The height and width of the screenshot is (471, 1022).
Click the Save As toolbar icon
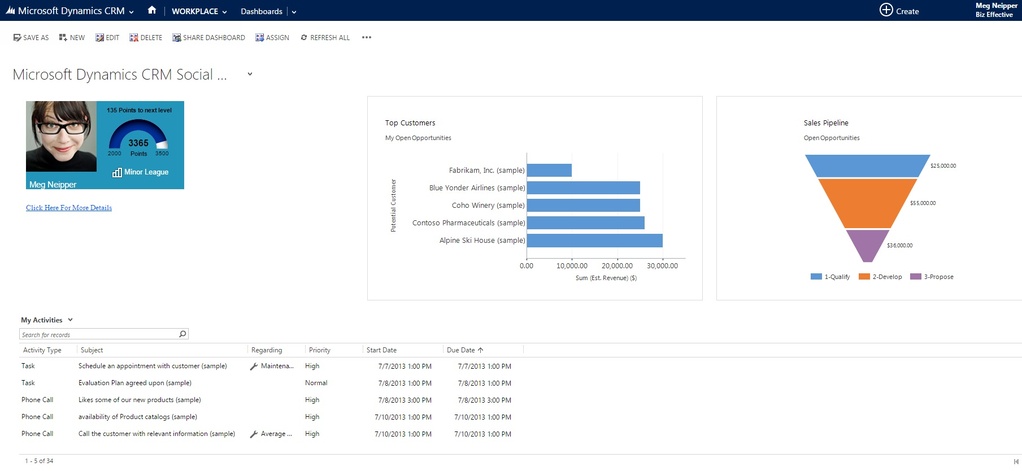pyautogui.click(x=17, y=38)
